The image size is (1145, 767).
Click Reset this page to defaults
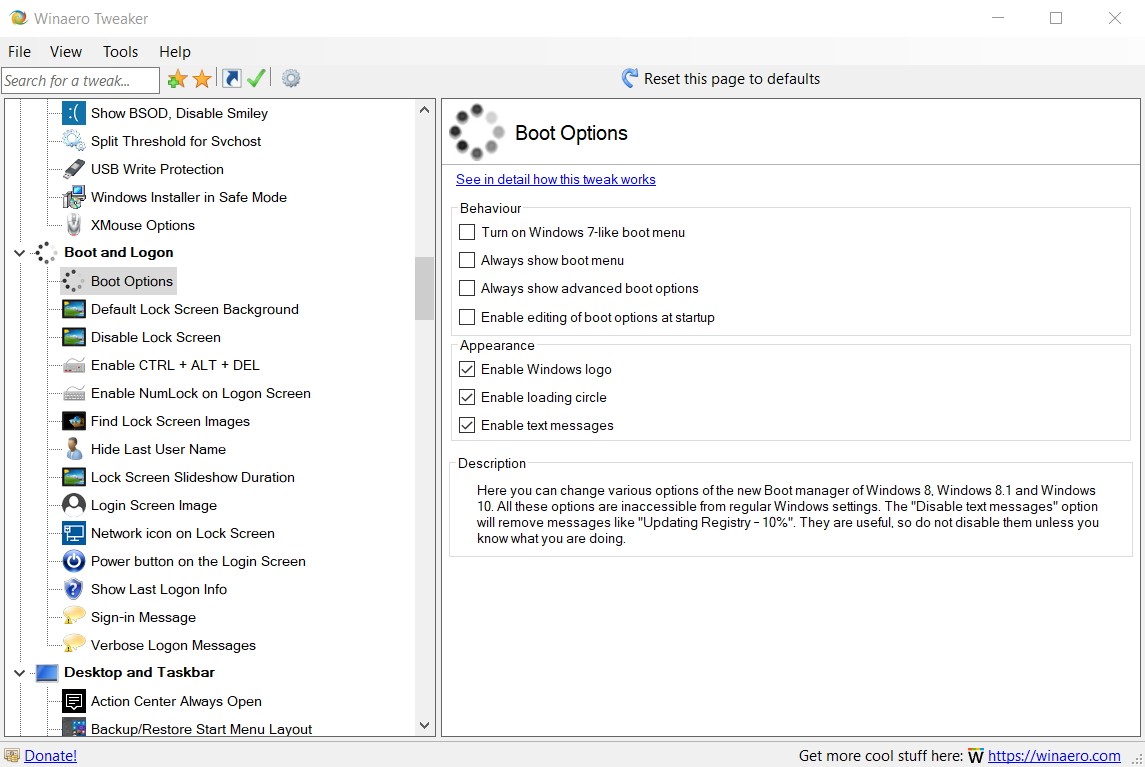[x=721, y=79]
